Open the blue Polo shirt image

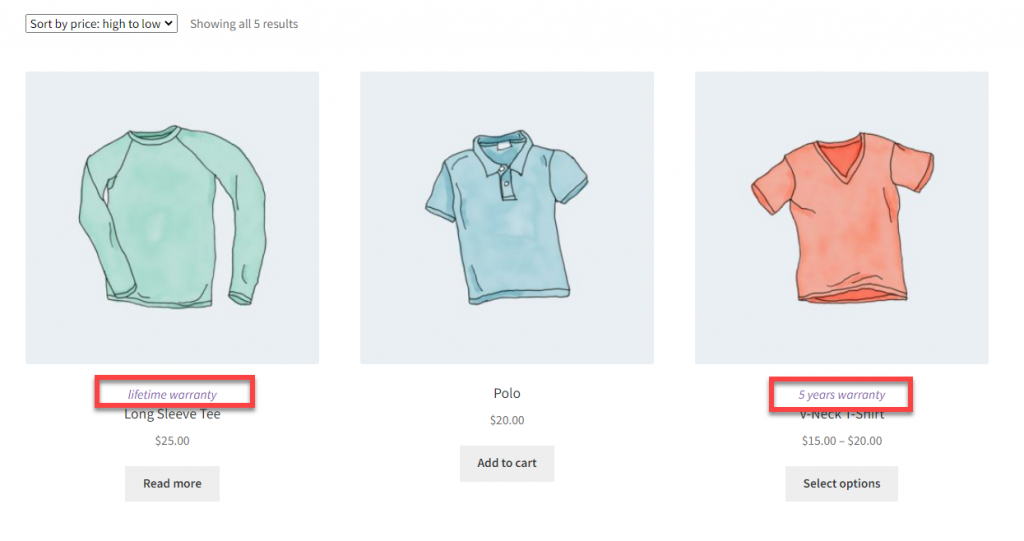point(507,218)
